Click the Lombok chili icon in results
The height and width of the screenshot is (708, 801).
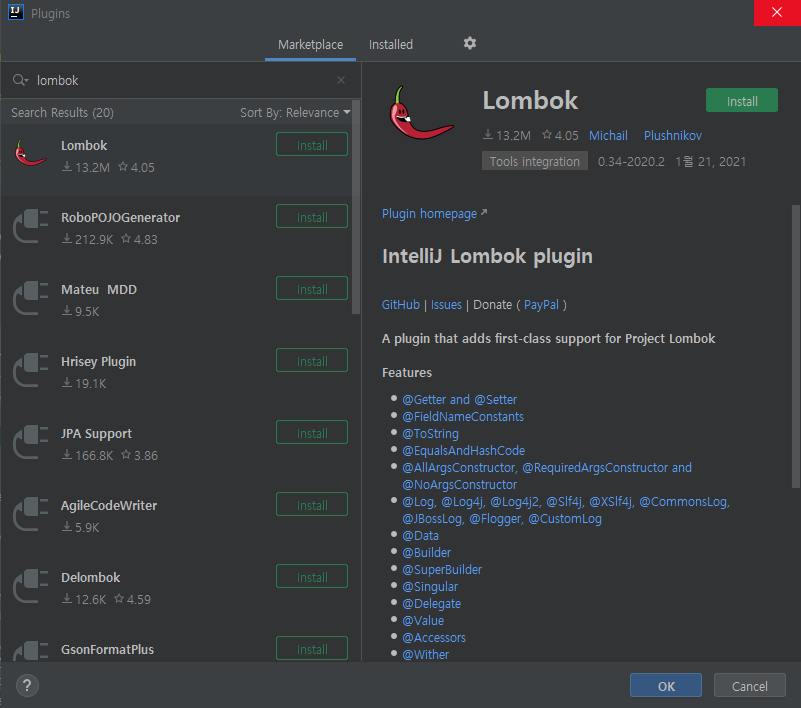31,153
